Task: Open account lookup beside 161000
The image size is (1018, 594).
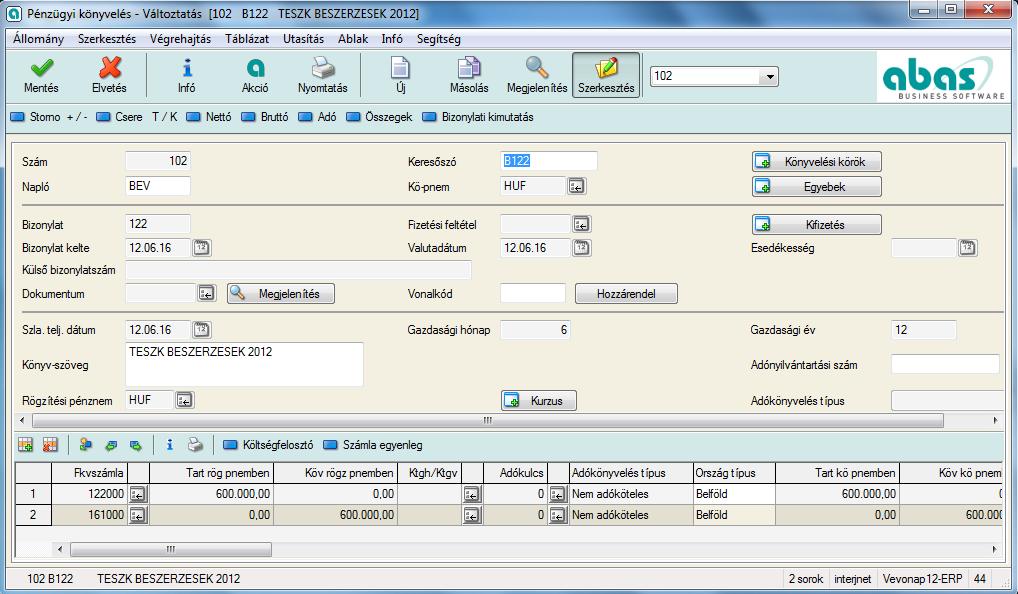Action: (138, 515)
